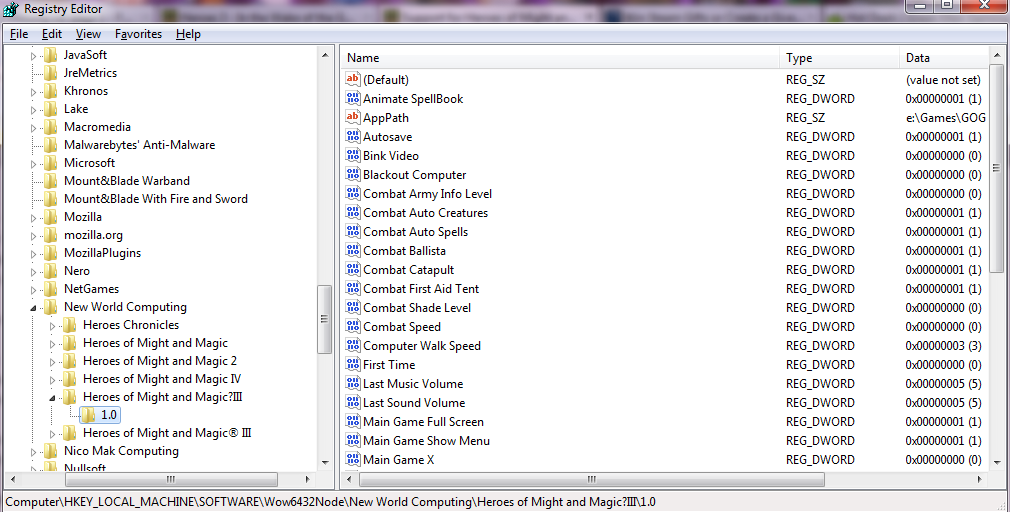Click the Combat Ballista value icon
Screen dimensions: 1010x512
click(x=352, y=251)
